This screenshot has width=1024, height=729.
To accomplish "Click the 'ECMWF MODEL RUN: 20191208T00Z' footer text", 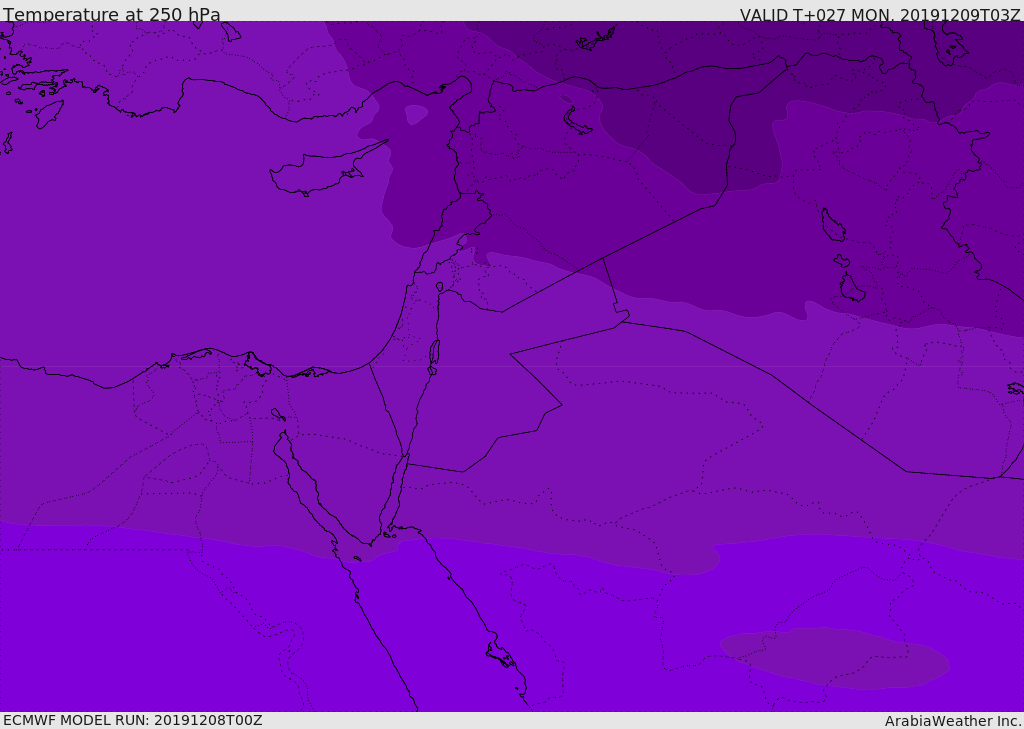I will coord(133,720).
